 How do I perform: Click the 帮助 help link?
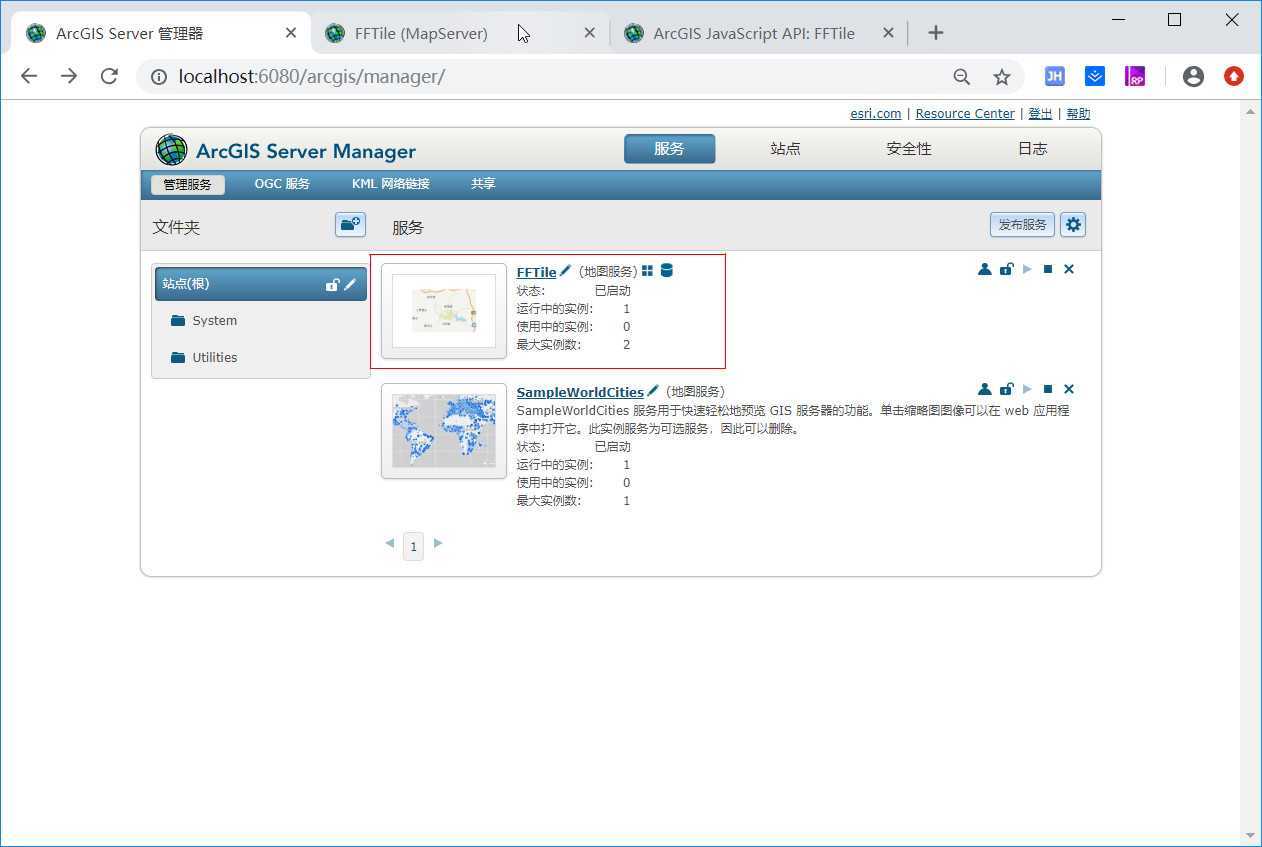click(1078, 114)
